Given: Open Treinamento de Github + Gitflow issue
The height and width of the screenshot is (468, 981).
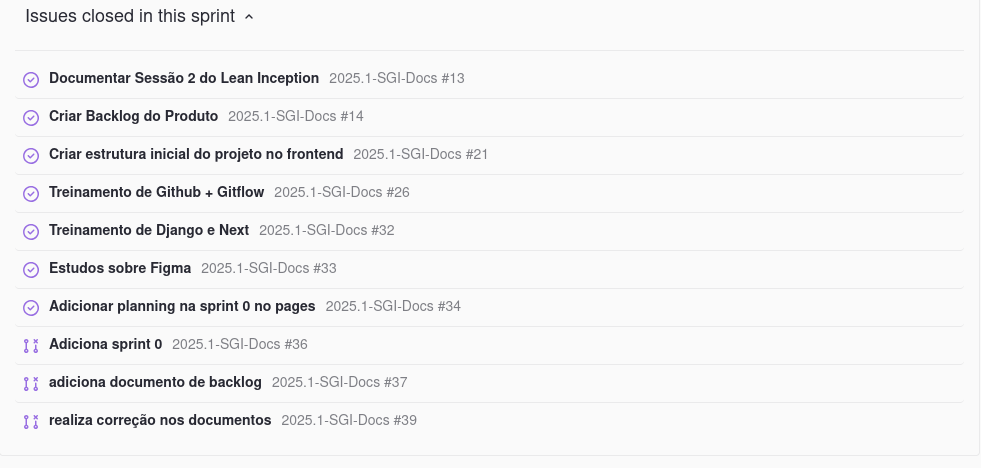Looking at the screenshot, I should 156,192.
